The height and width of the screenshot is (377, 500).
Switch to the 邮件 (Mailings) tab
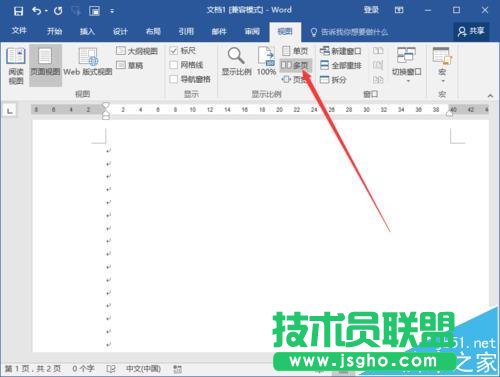219,32
